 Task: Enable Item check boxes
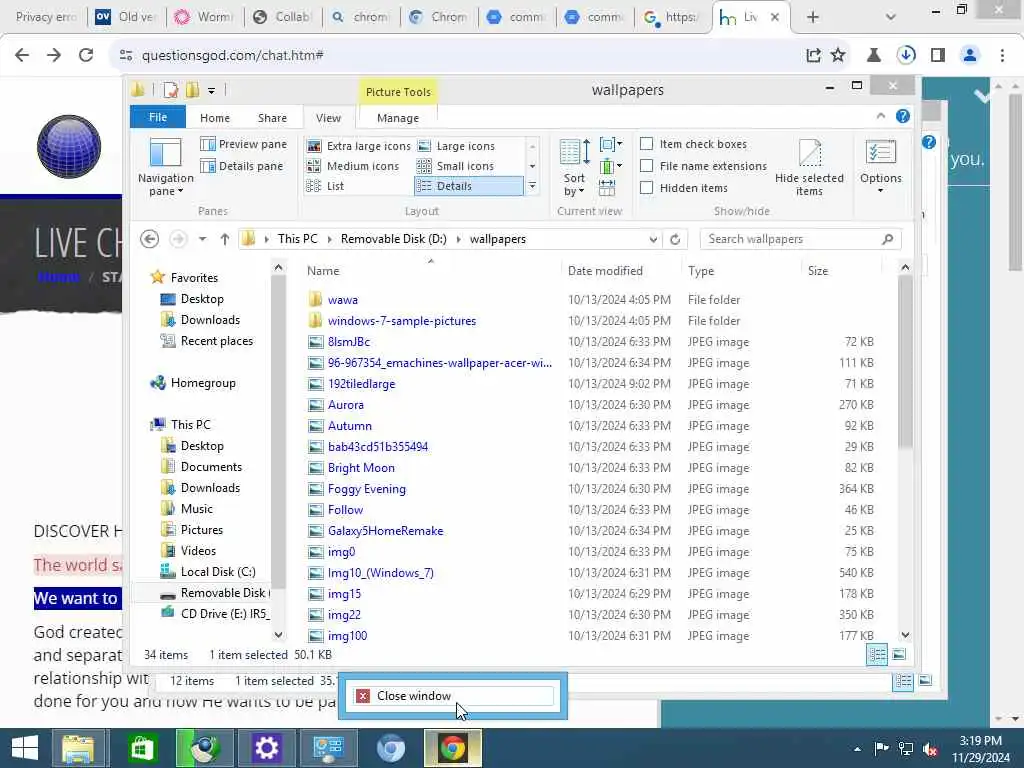(647, 144)
